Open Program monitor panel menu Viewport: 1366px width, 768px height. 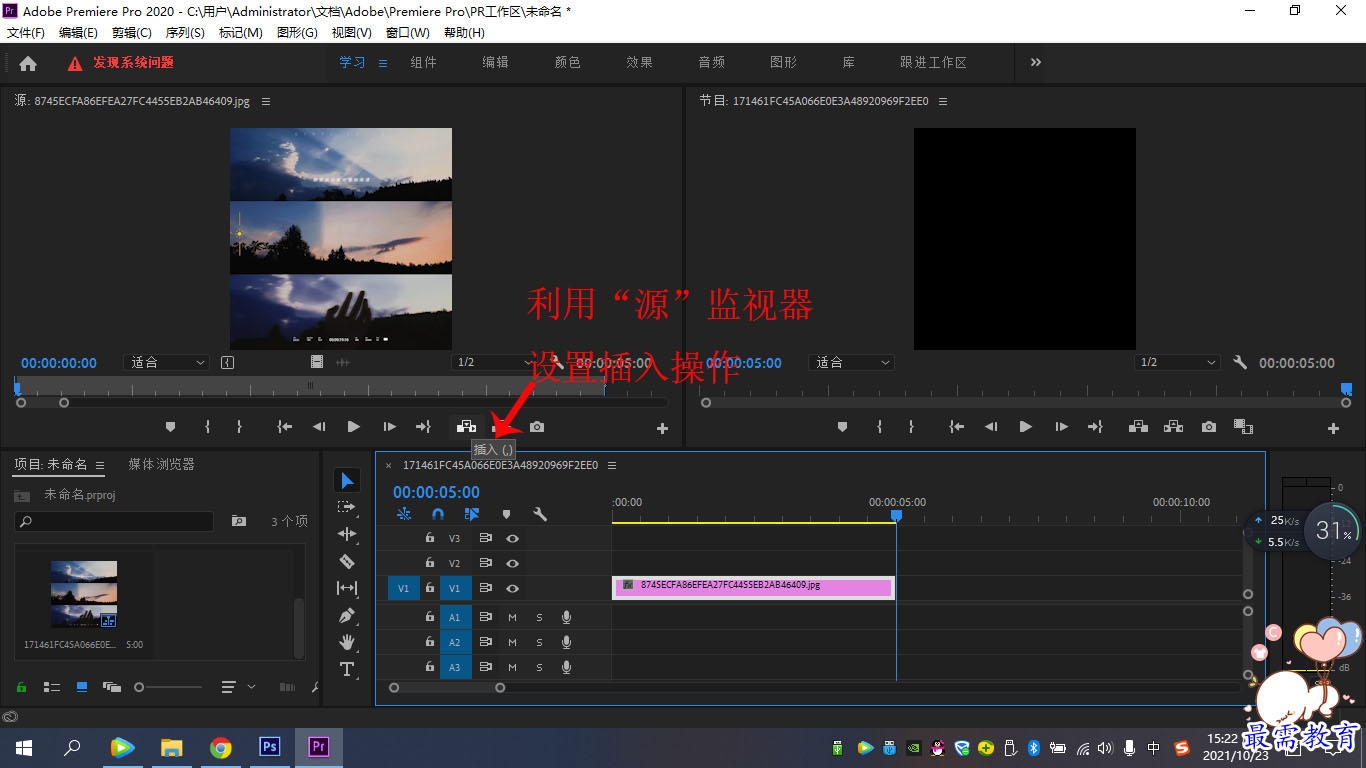coord(943,101)
